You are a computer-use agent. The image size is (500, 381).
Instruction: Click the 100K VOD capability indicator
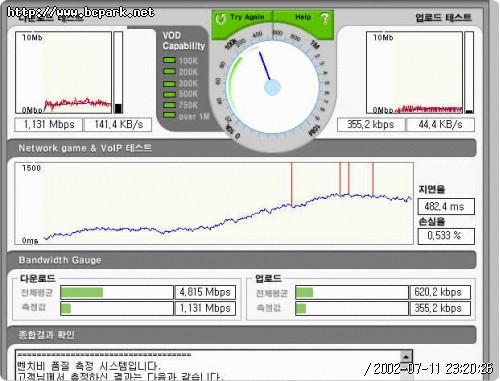(169, 60)
